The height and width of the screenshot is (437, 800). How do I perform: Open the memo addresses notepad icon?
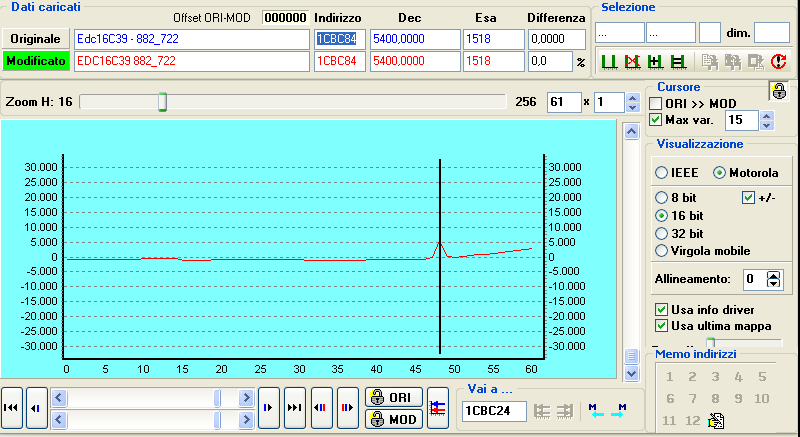pyautogui.click(x=715, y=421)
